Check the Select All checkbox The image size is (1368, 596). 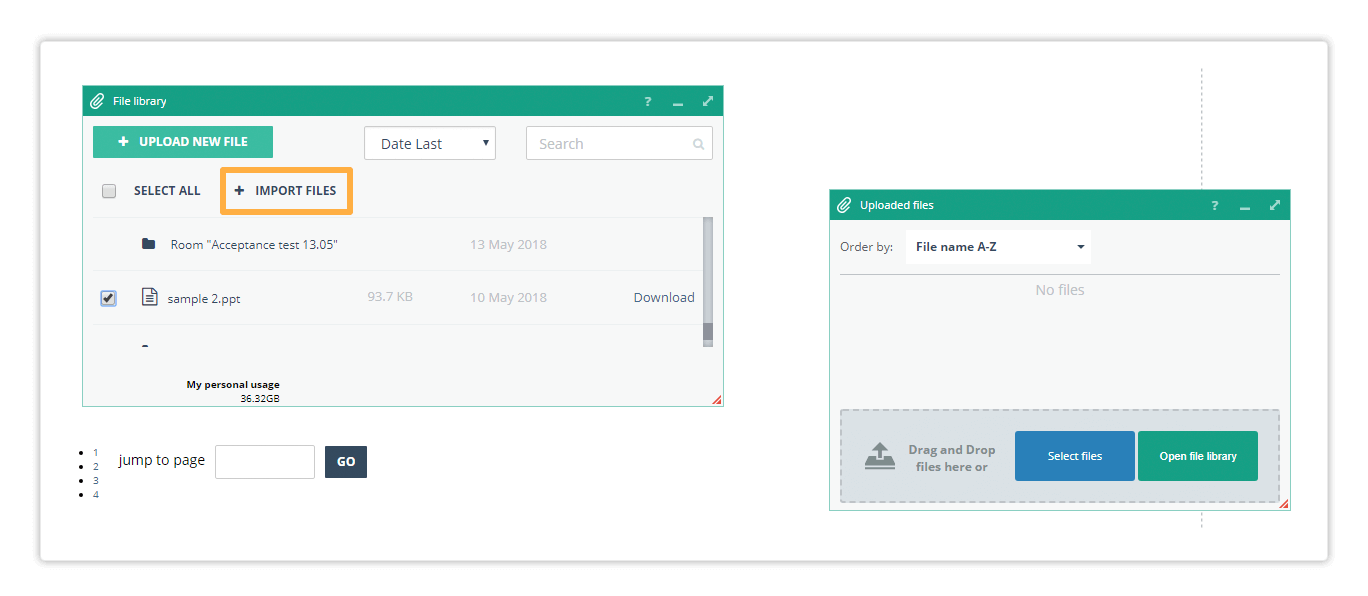(109, 191)
